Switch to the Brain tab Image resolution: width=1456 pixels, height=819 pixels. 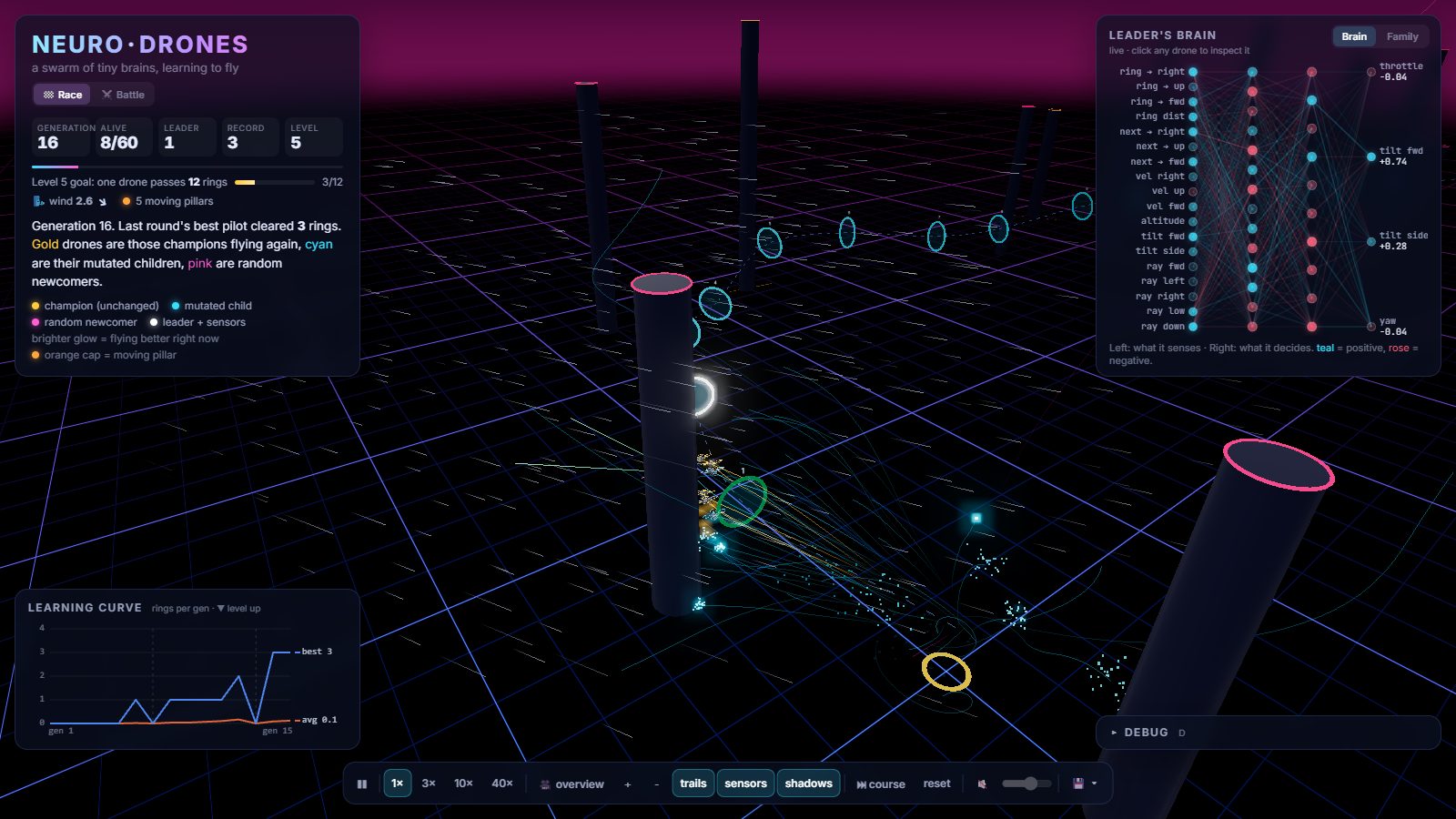pos(1354,36)
